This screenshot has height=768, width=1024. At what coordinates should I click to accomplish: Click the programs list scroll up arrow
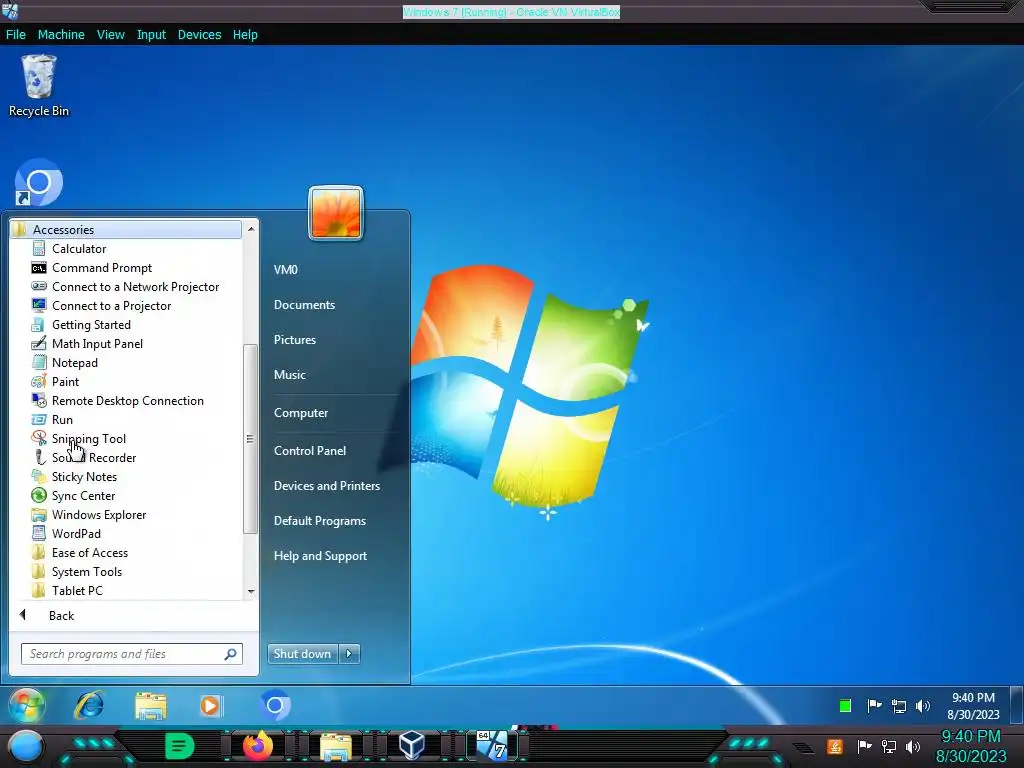pyautogui.click(x=251, y=229)
